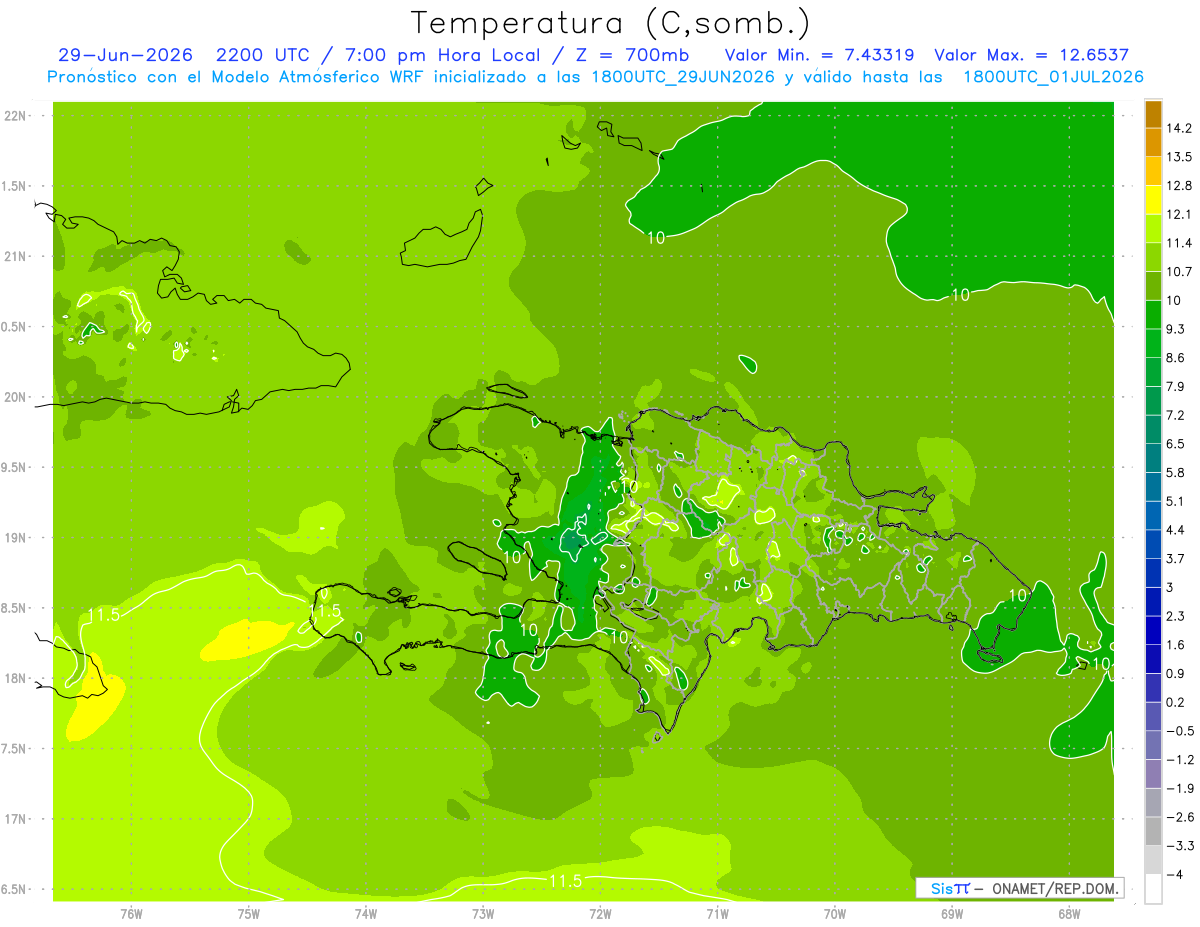Click the legend value "4.4"
The width and height of the screenshot is (1200, 927).
coord(1175,529)
